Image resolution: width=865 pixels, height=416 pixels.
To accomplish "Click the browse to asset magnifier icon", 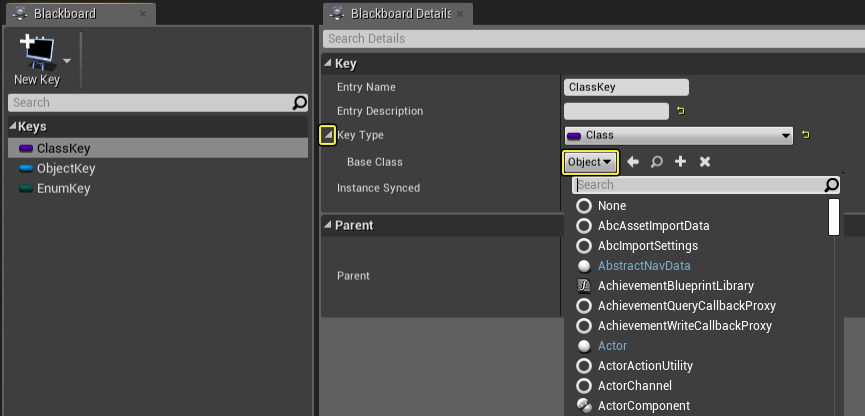I will coord(656,162).
